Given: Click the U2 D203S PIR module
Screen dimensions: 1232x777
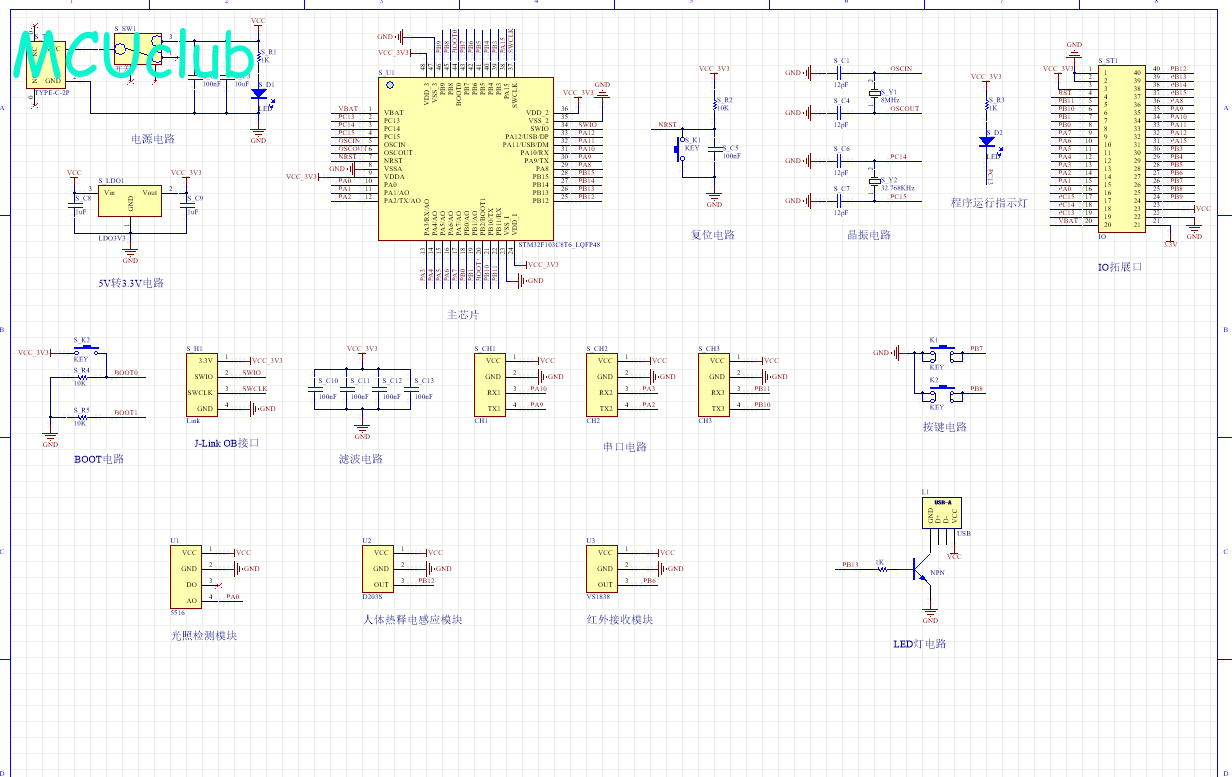Looking at the screenshot, I should [377, 568].
